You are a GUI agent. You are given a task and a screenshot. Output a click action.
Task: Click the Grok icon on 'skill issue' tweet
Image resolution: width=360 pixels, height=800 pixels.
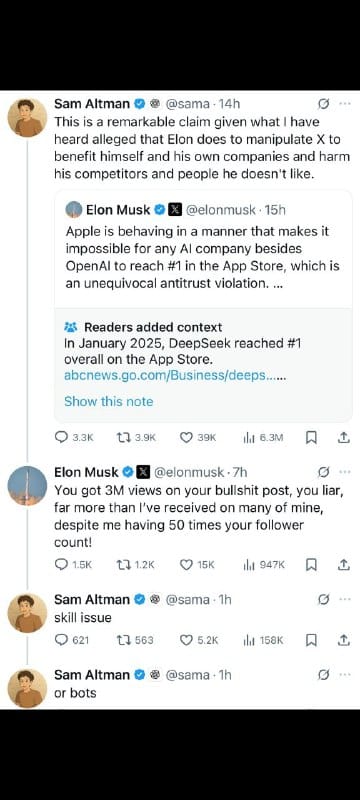[x=323, y=599]
